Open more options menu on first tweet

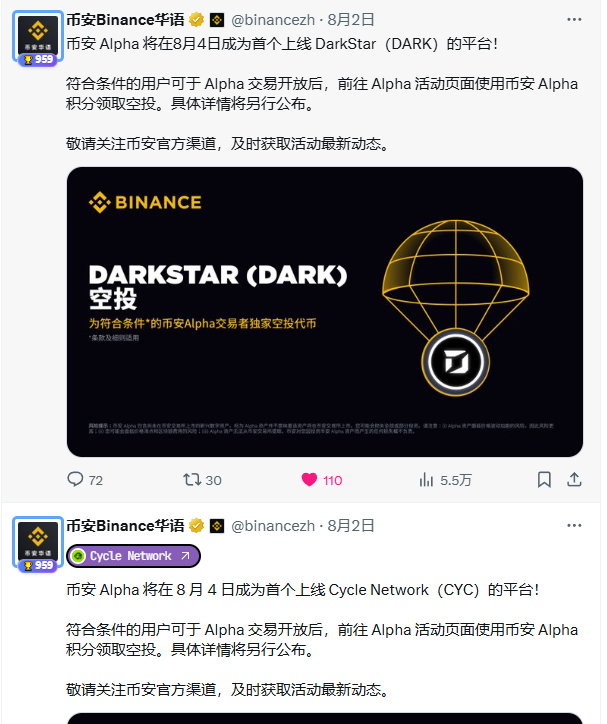point(574,19)
